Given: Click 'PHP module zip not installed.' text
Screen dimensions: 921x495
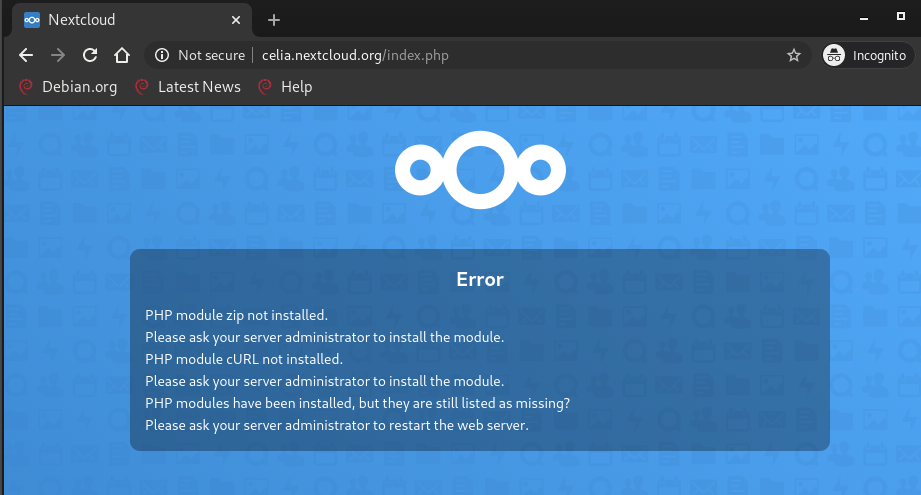Looking at the screenshot, I should [237, 315].
